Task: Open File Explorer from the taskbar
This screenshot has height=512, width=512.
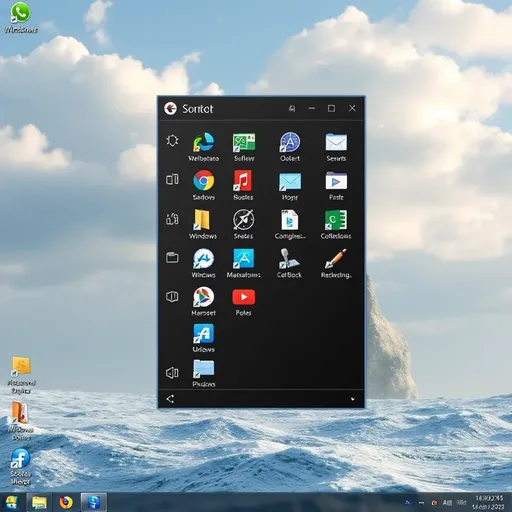Action: [39, 502]
